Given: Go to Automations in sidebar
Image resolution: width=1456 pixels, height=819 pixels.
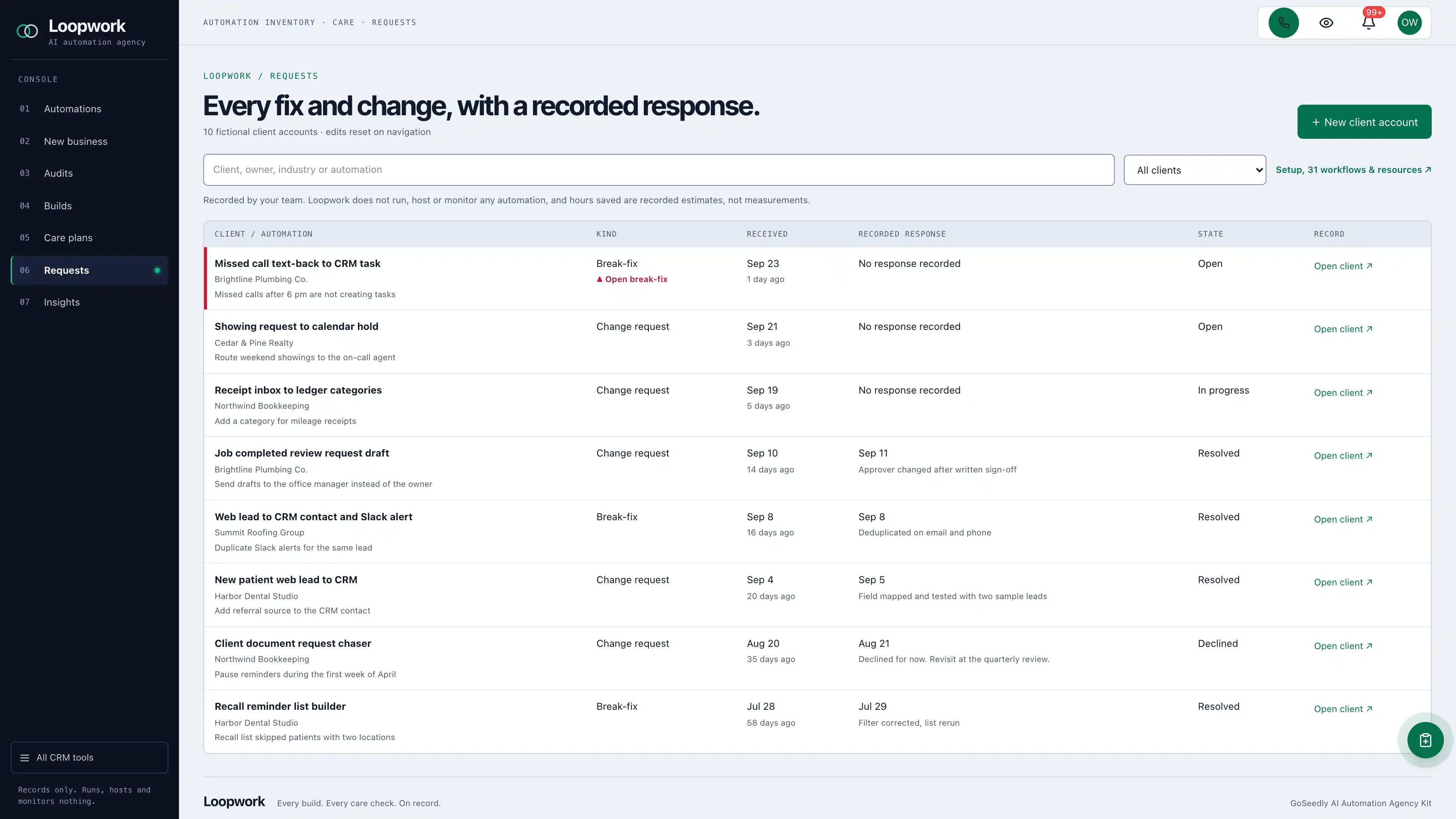Looking at the screenshot, I should pyautogui.click(x=89, y=108).
